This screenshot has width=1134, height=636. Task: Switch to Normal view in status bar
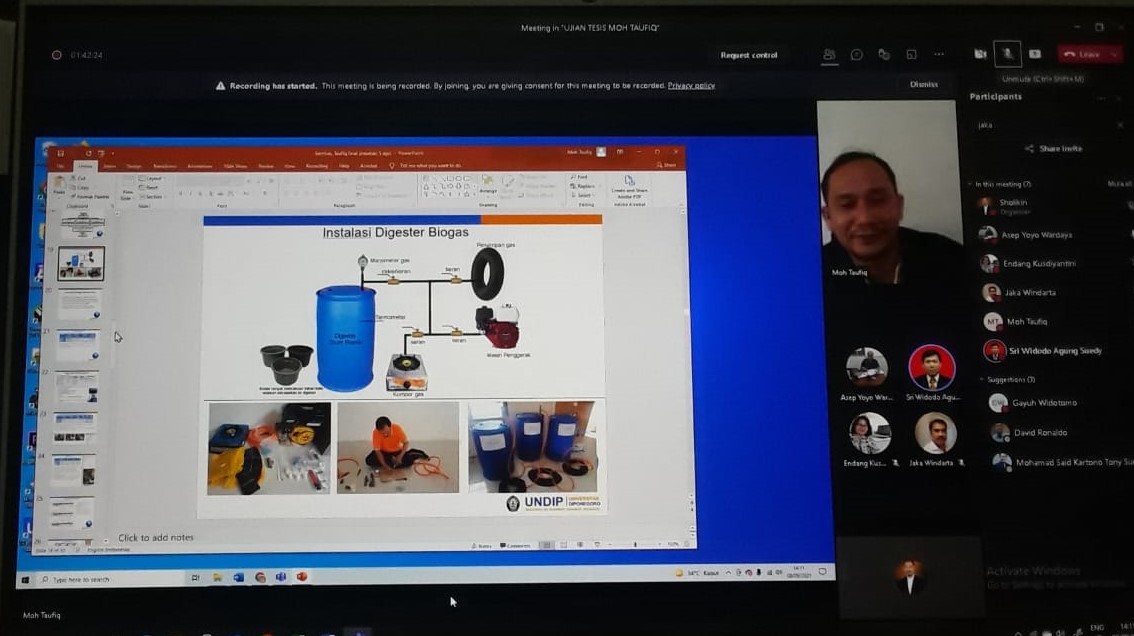click(x=547, y=545)
